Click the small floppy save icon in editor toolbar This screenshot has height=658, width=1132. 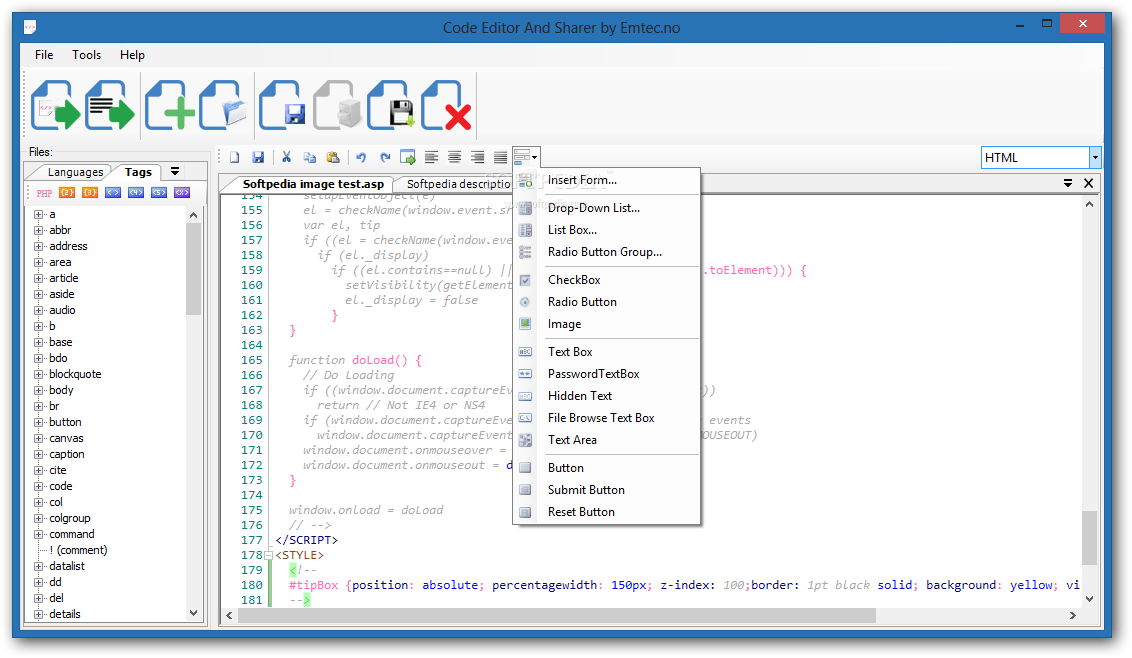[258, 157]
